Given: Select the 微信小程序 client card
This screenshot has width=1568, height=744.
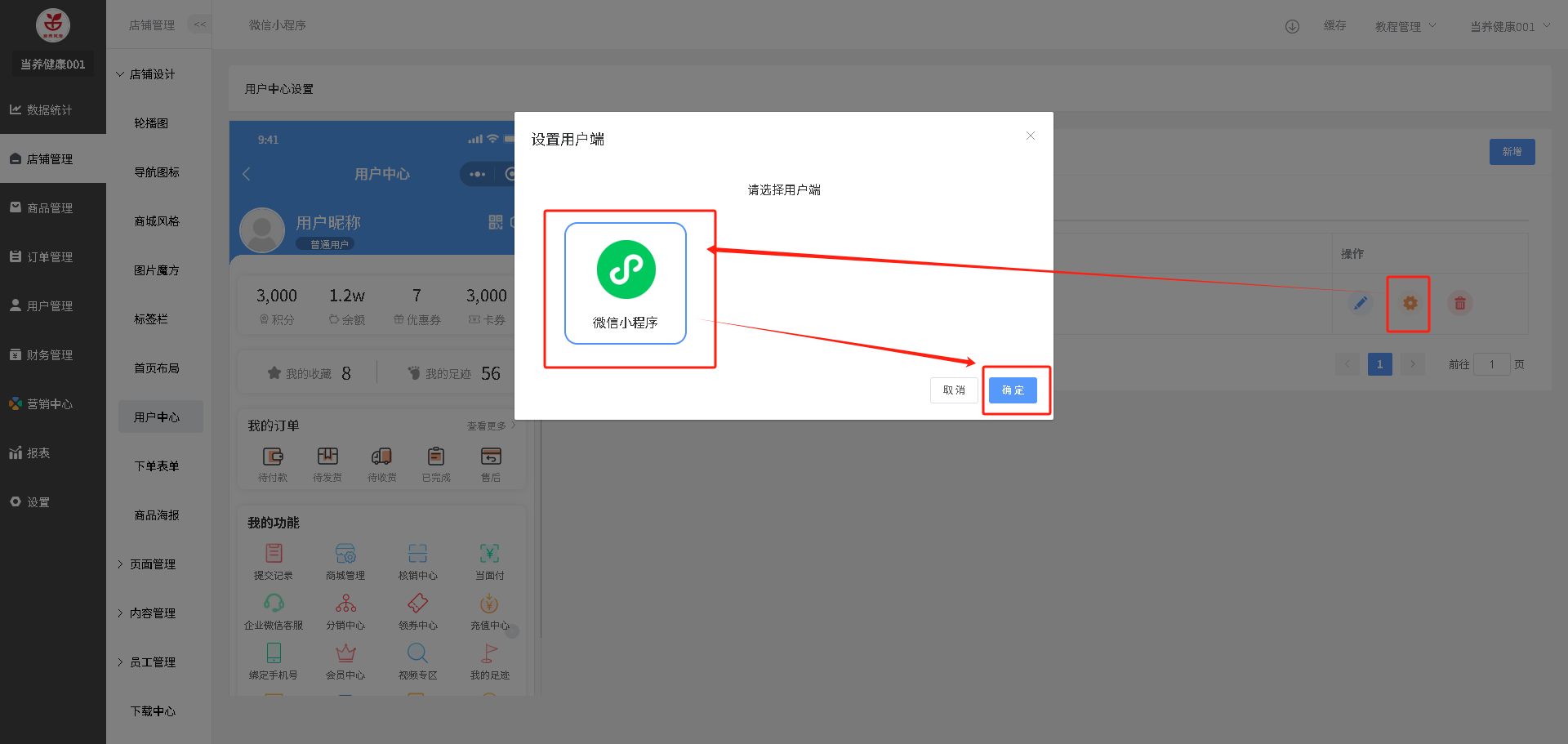Looking at the screenshot, I should click(625, 283).
